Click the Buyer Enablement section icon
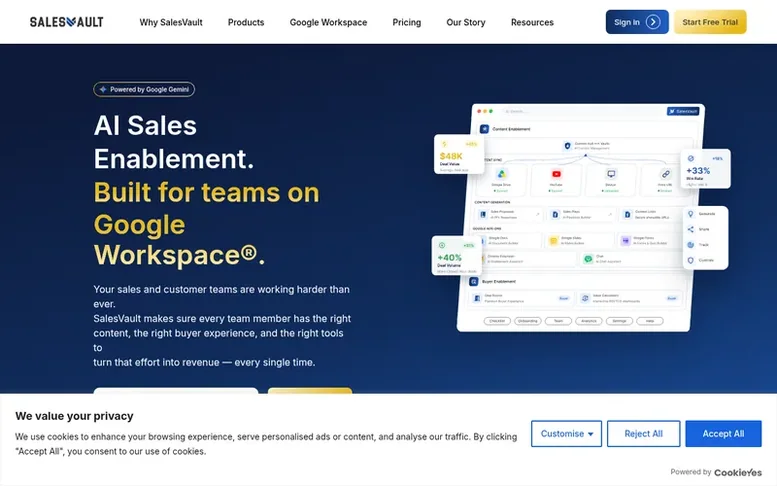This screenshot has width=777, height=486. (474, 281)
